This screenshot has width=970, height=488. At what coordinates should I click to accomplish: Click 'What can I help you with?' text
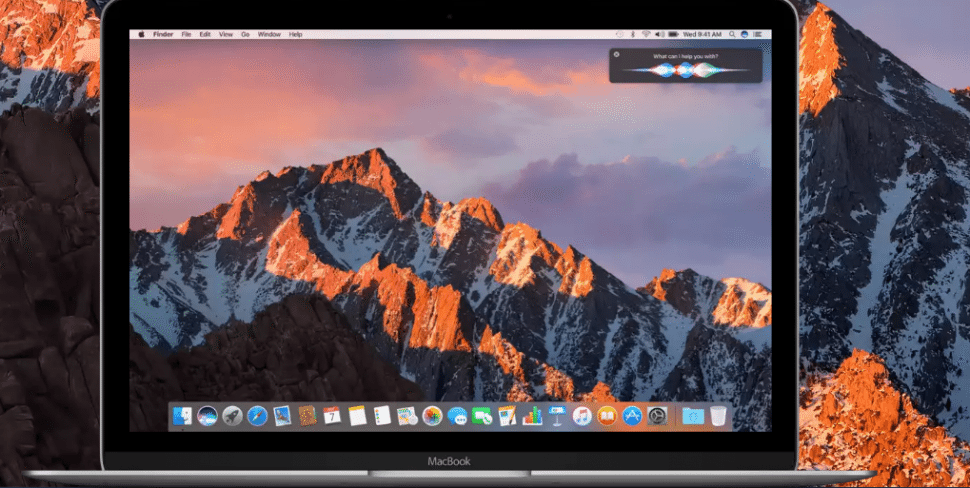(685, 56)
